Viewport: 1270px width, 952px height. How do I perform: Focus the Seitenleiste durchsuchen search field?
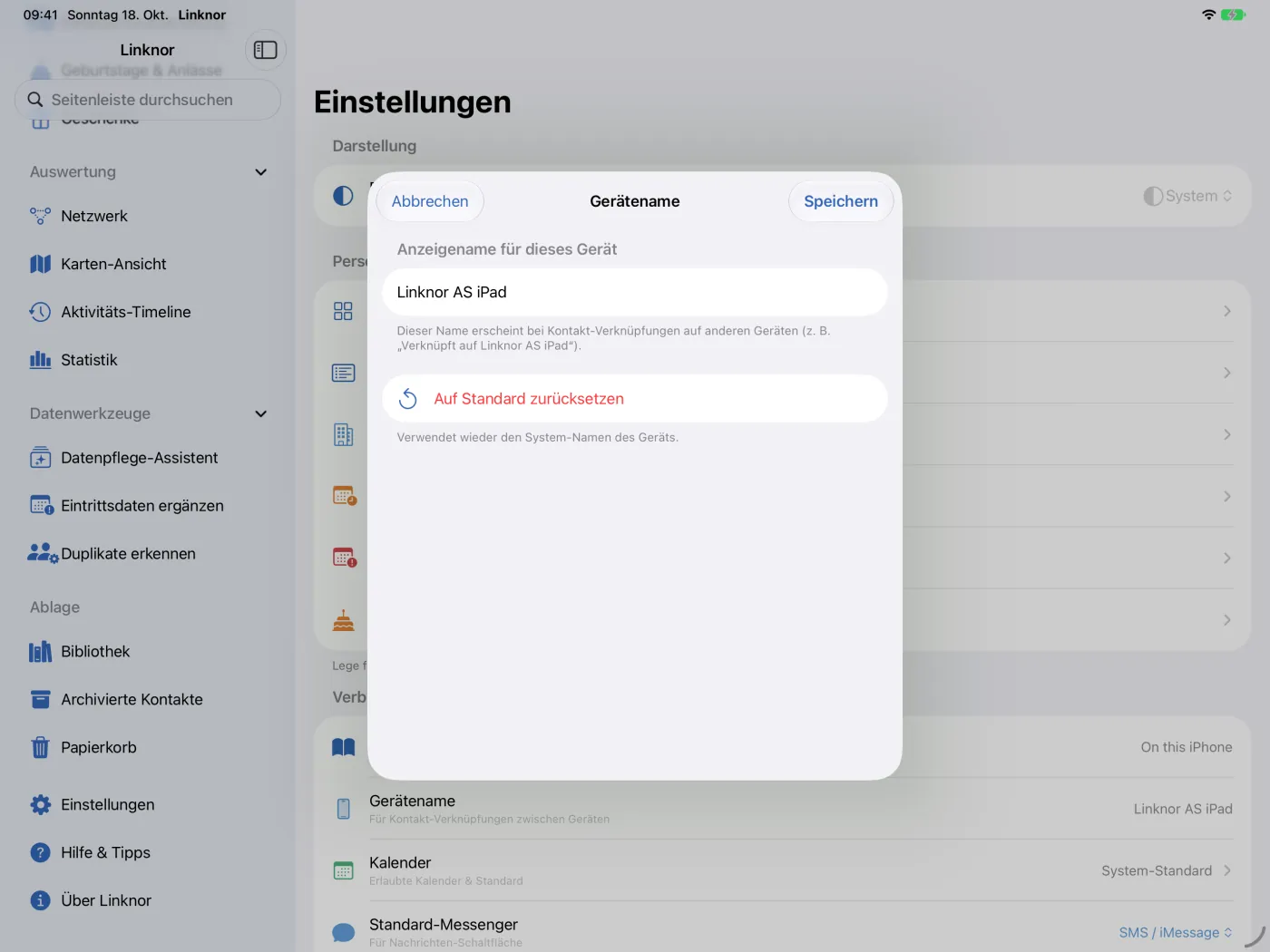(x=148, y=100)
